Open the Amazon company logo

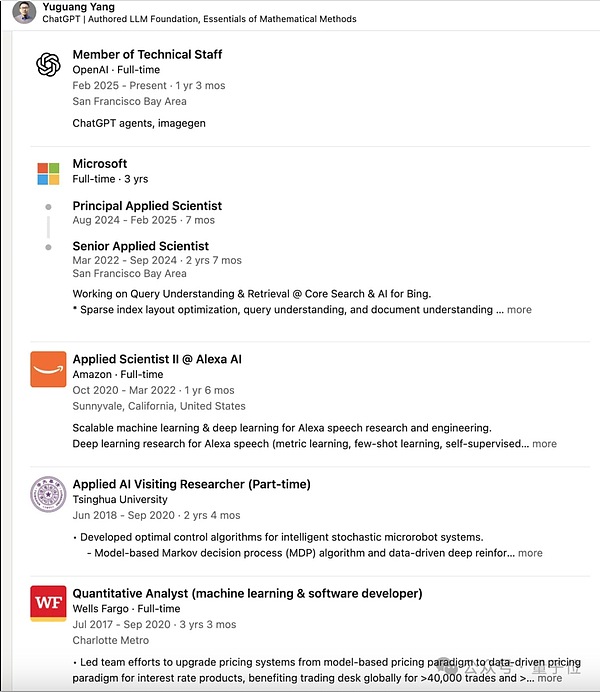(x=48, y=370)
